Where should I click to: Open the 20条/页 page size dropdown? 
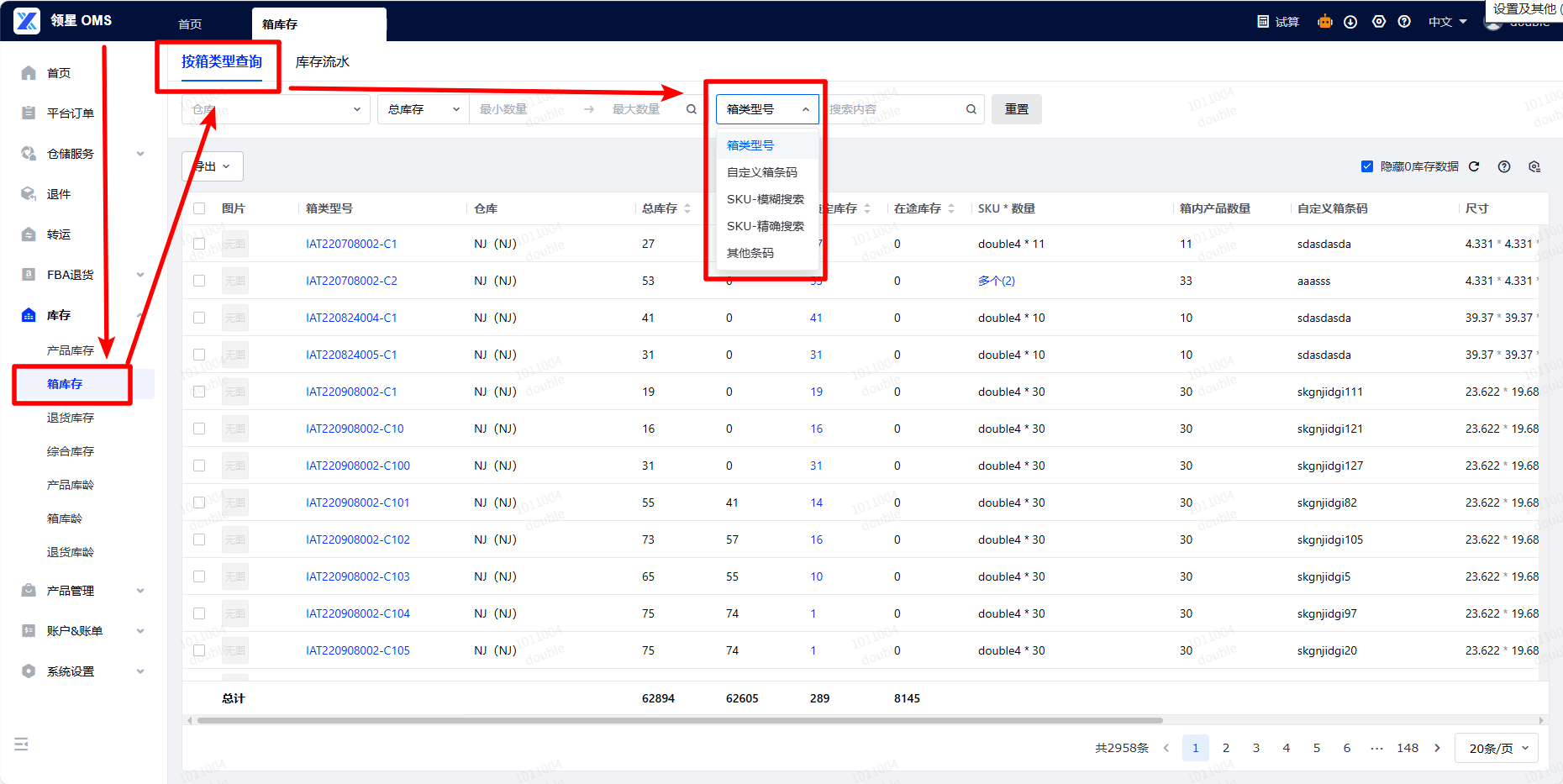tap(1498, 748)
